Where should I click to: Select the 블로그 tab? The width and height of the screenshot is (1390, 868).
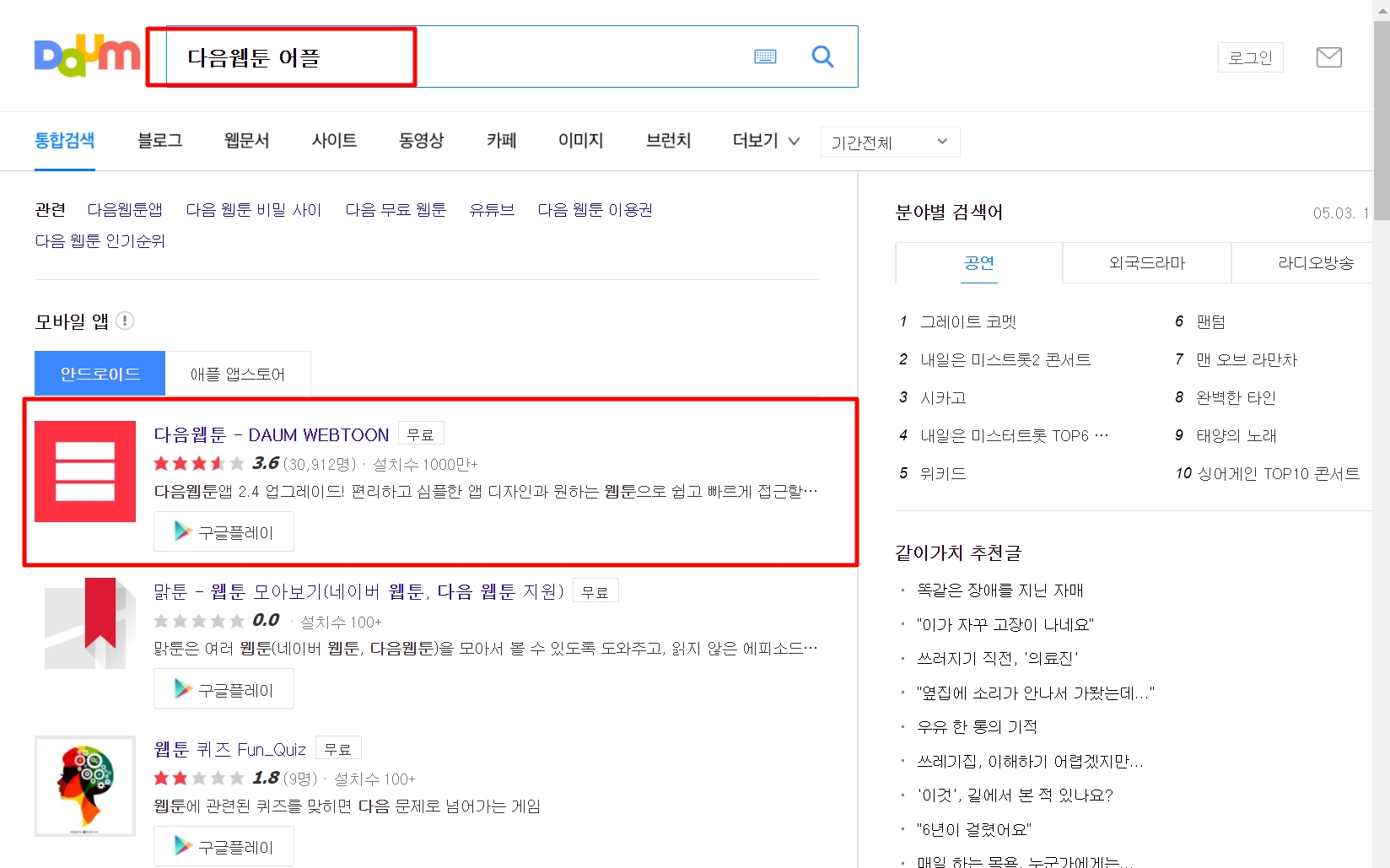tap(160, 140)
